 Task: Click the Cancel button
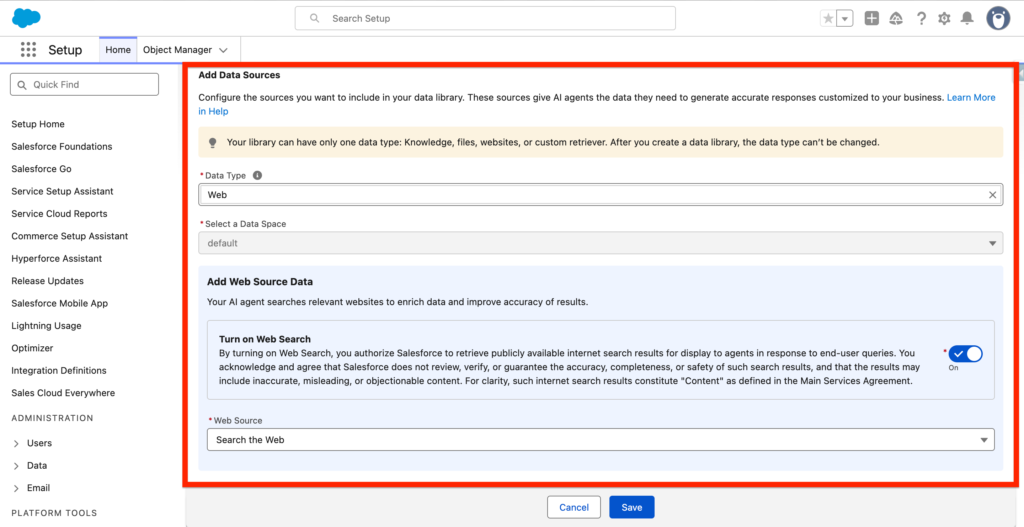point(574,507)
